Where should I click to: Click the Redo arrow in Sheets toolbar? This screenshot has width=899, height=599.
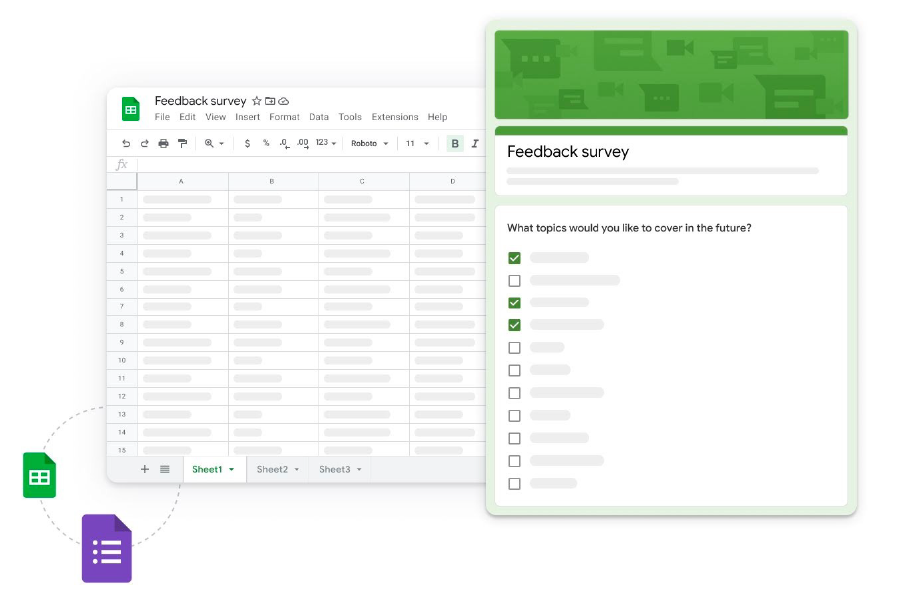(144, 143)
